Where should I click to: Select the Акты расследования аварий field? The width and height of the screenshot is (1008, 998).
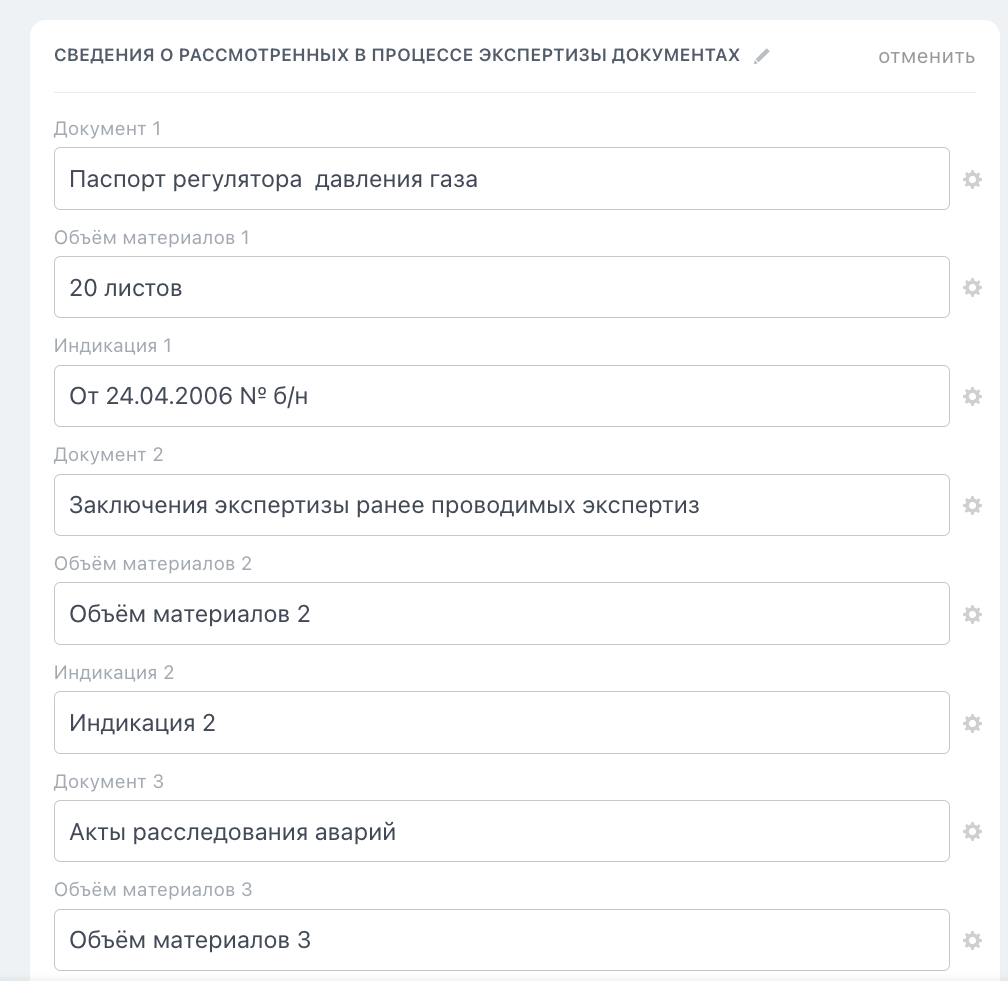tap(501, 832)
